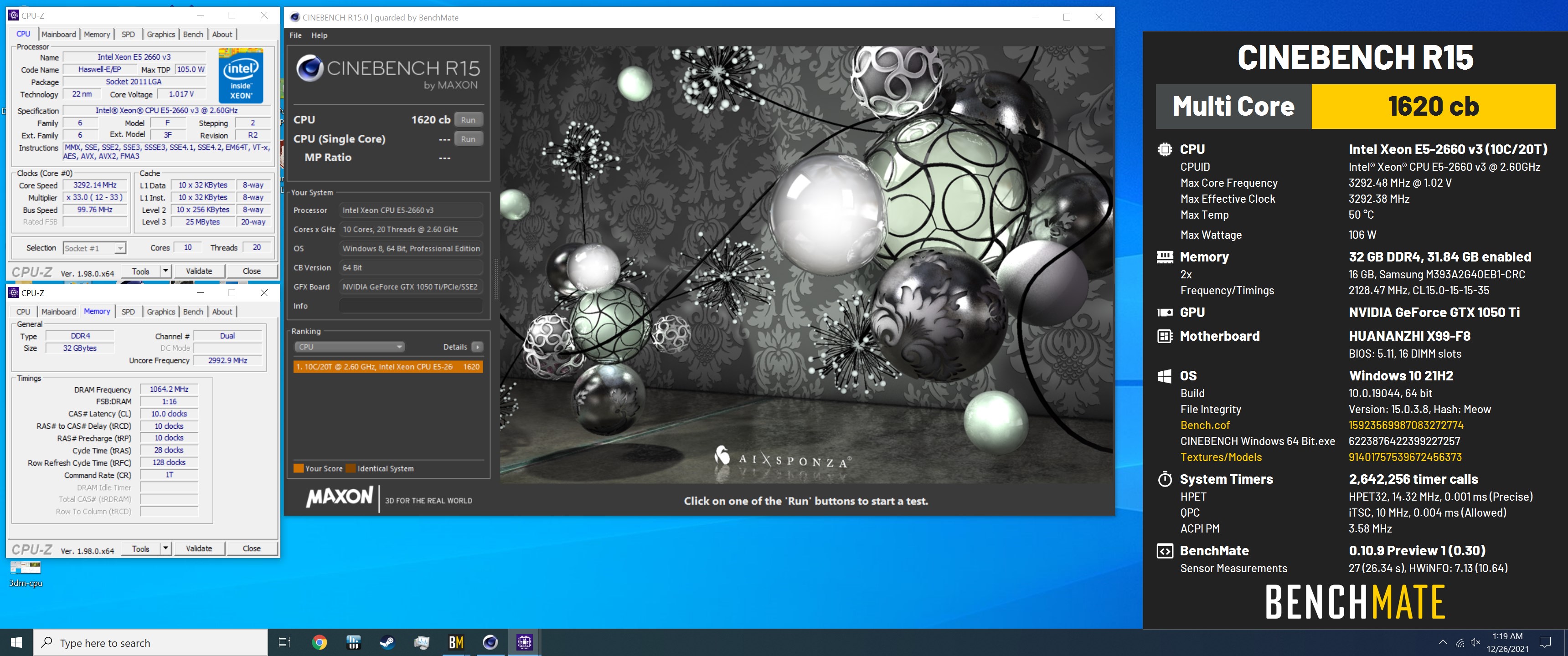Click the BenchMate Memory icon
Viewport: 1568px width, 656px height.
tap(1165, 257)
